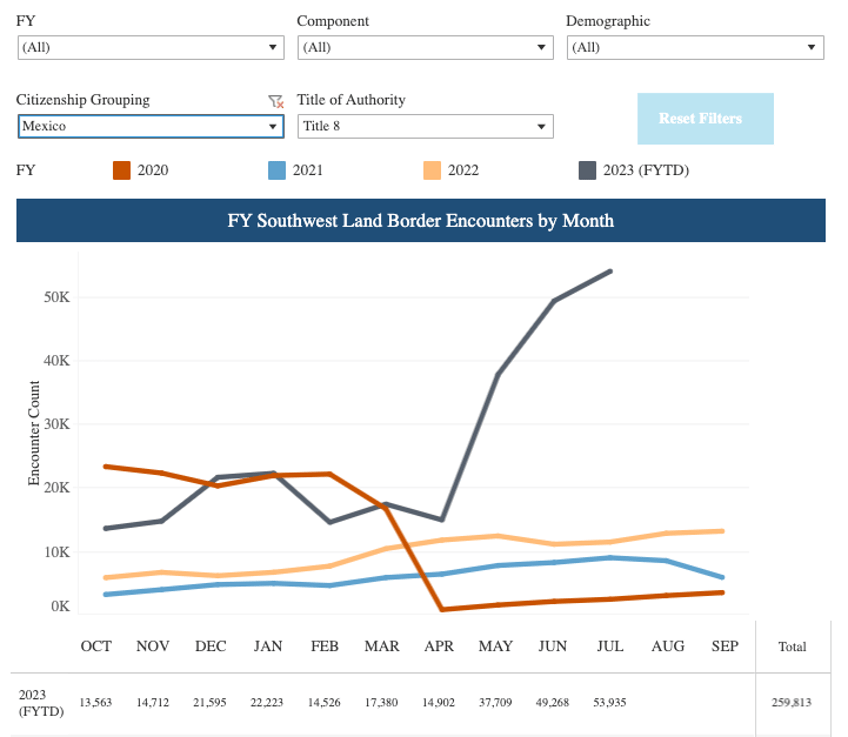Click the Total column header
This screenshot has width=848, height=737.
point(792,647)
